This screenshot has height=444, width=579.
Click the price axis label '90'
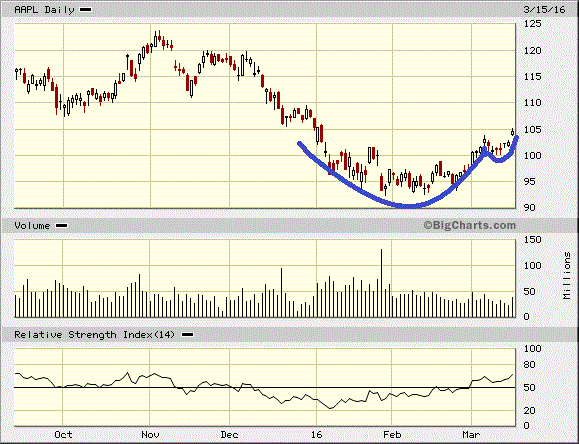(530, 208)
